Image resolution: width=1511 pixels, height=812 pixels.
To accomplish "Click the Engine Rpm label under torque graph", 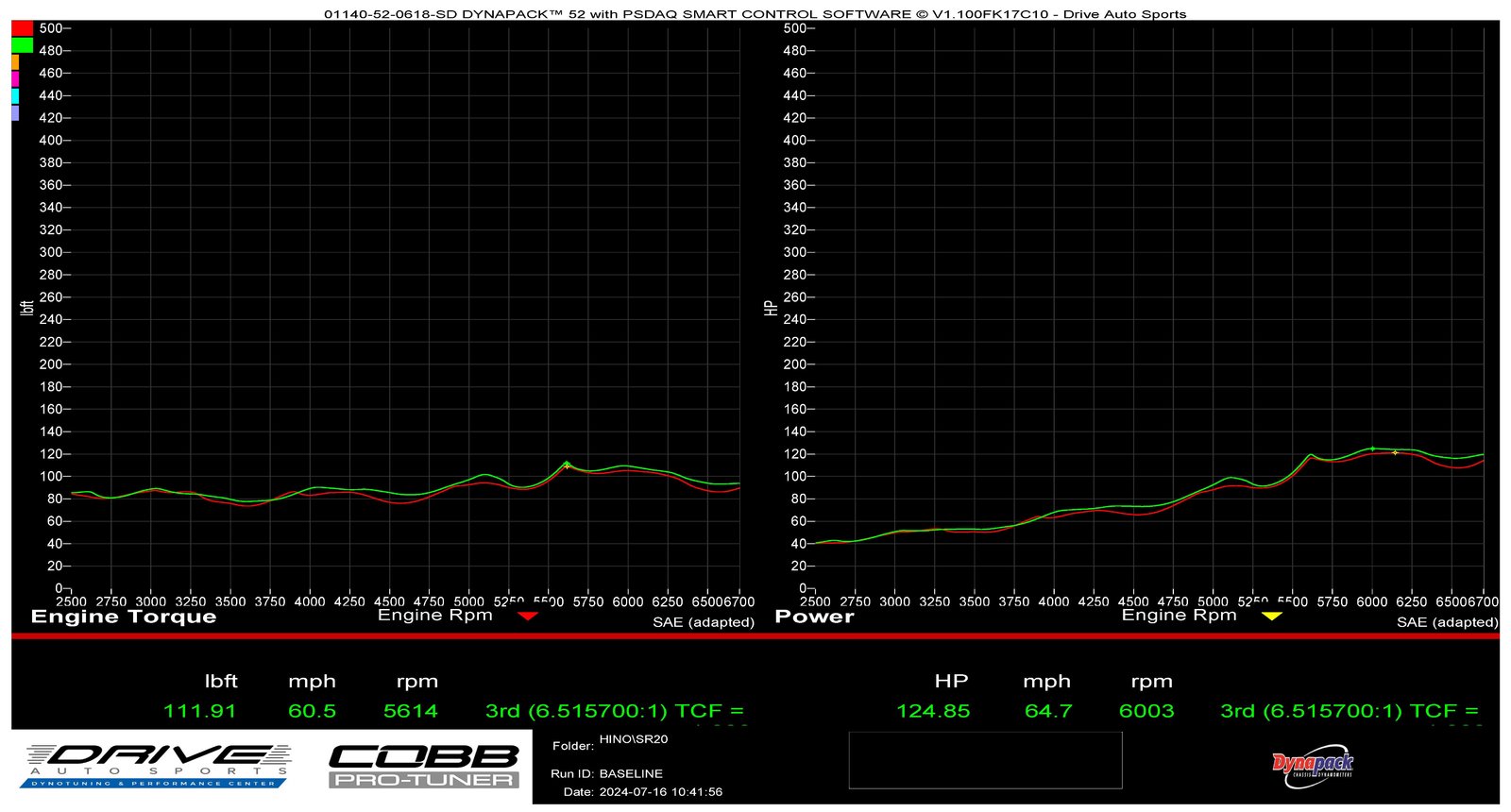I will point(435,616).
